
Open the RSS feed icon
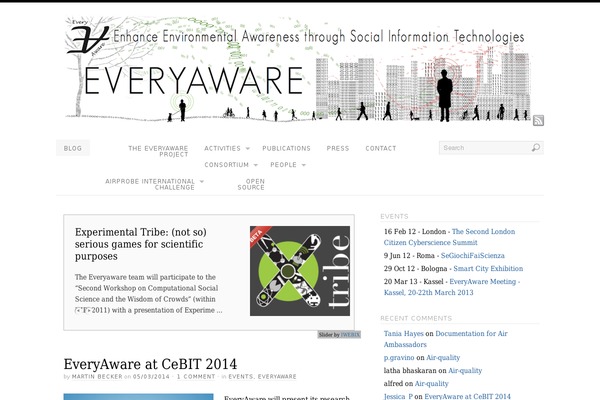click(538, 120)
